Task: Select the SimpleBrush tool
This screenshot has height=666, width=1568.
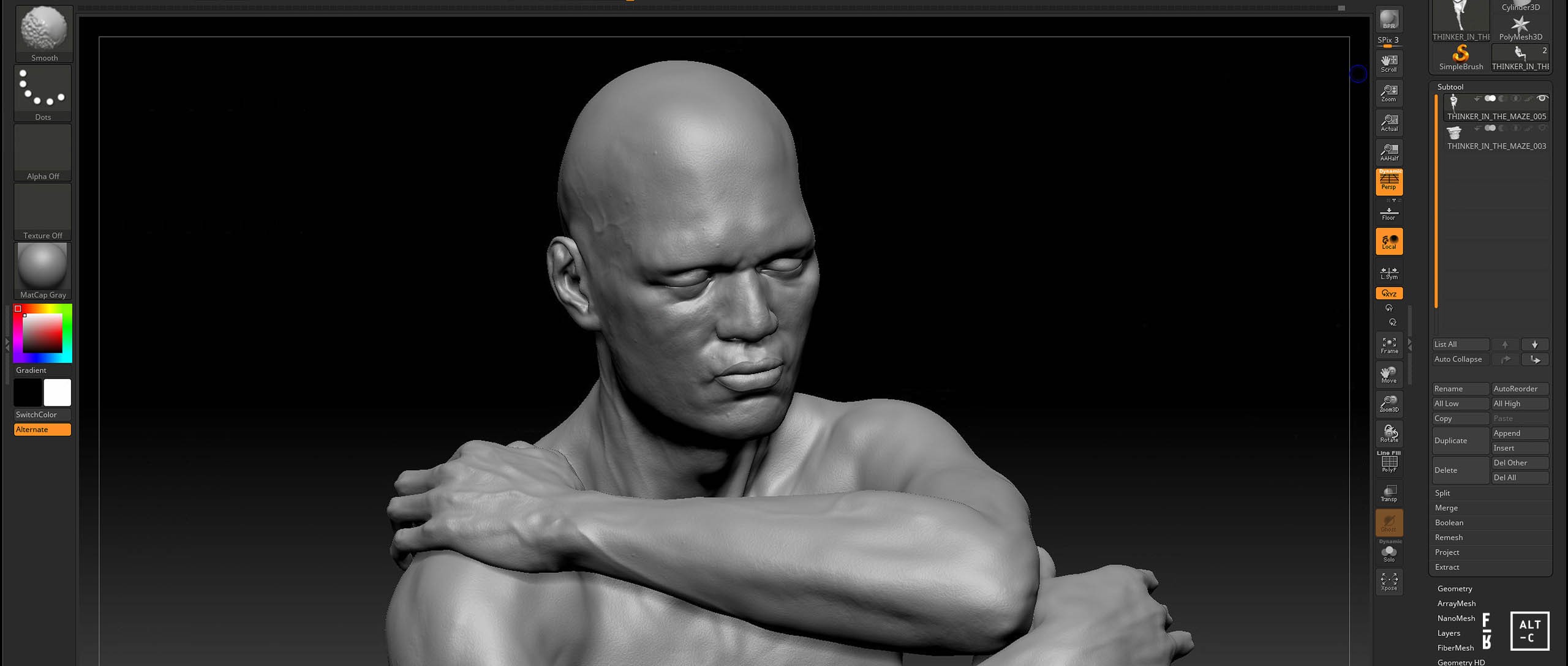Action: tap(1461, 58)
